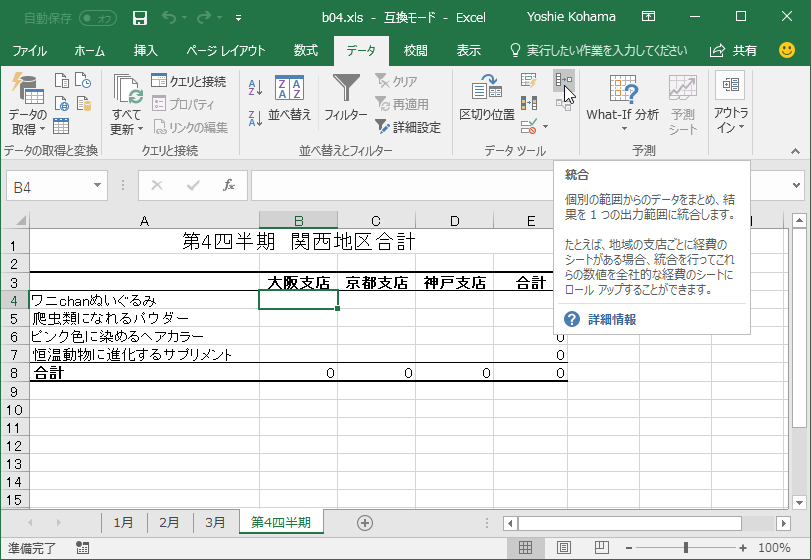Open Queries & Connections (クエリと接続) pane
Image resolution: width=811 pixels, height=560 pixels.
189,81
